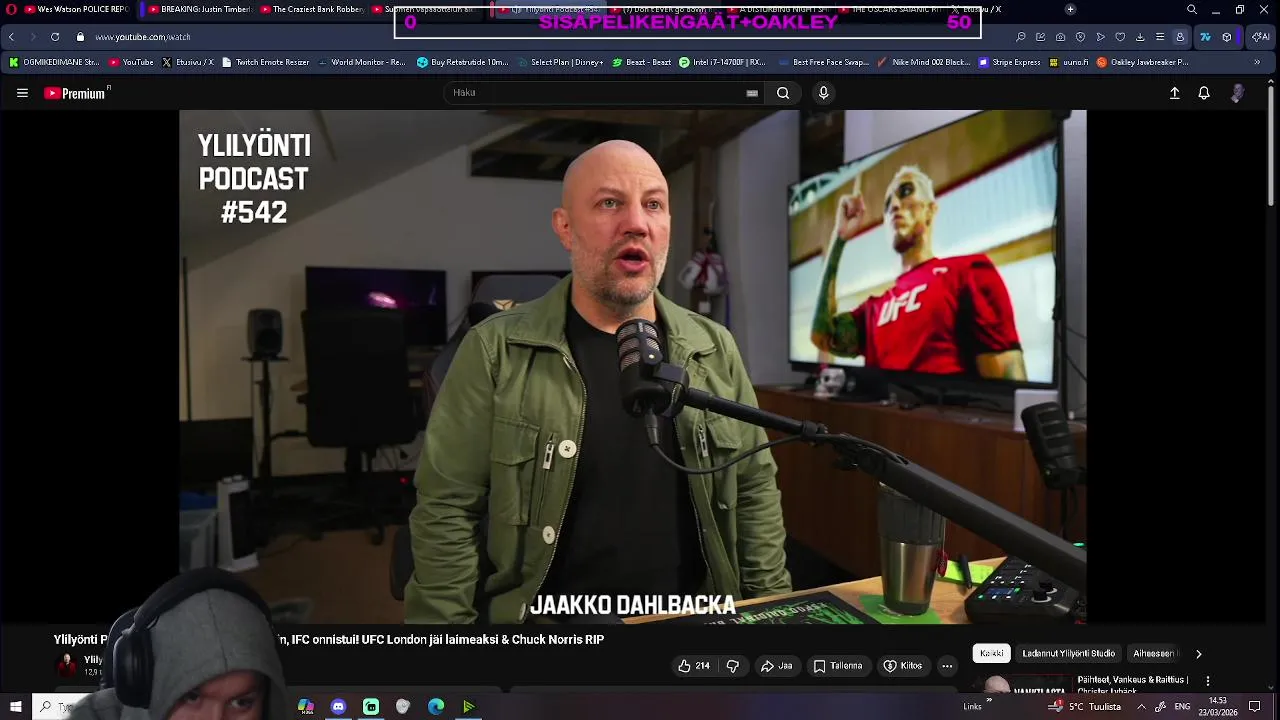Screen dimensions: 1280x720
Task: Dislike the video
Action: pyautogui.click(x=732, y=666)
